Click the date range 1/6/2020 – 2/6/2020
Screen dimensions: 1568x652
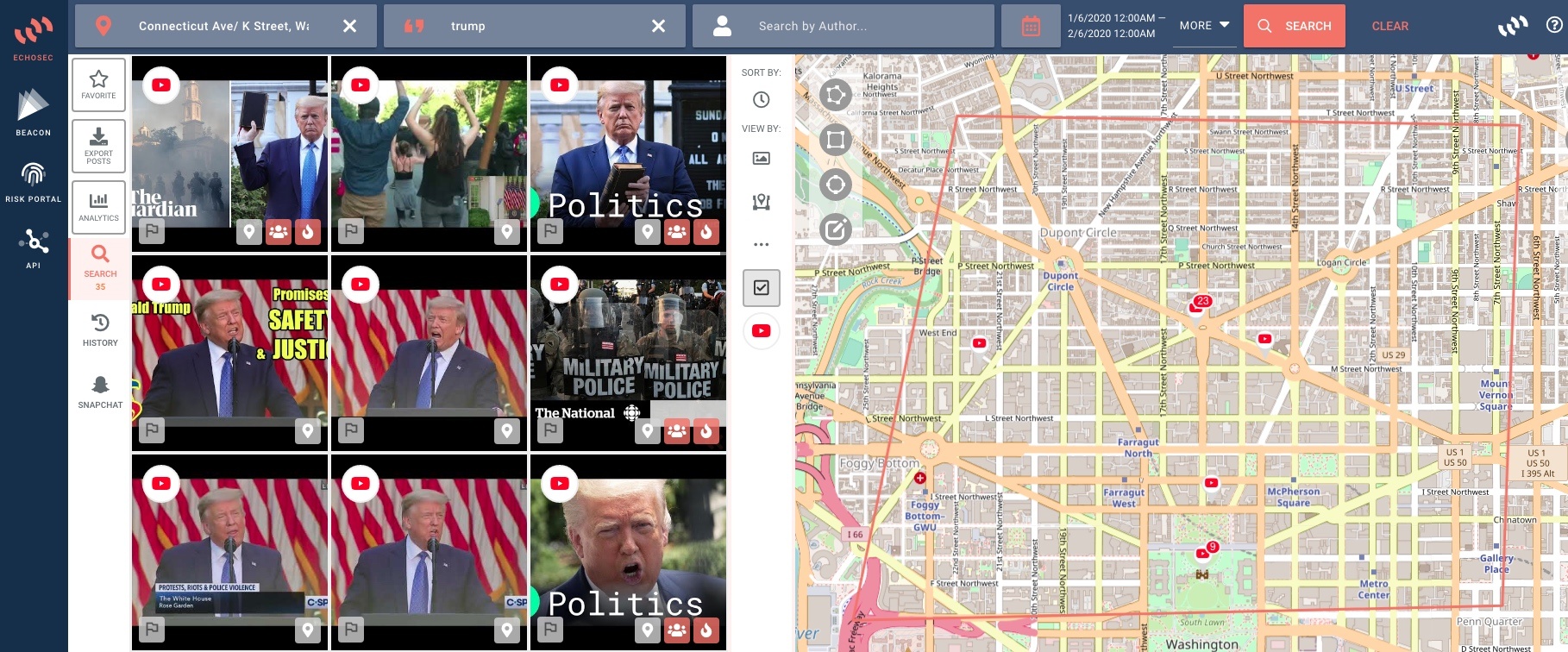pos(1116,26)
